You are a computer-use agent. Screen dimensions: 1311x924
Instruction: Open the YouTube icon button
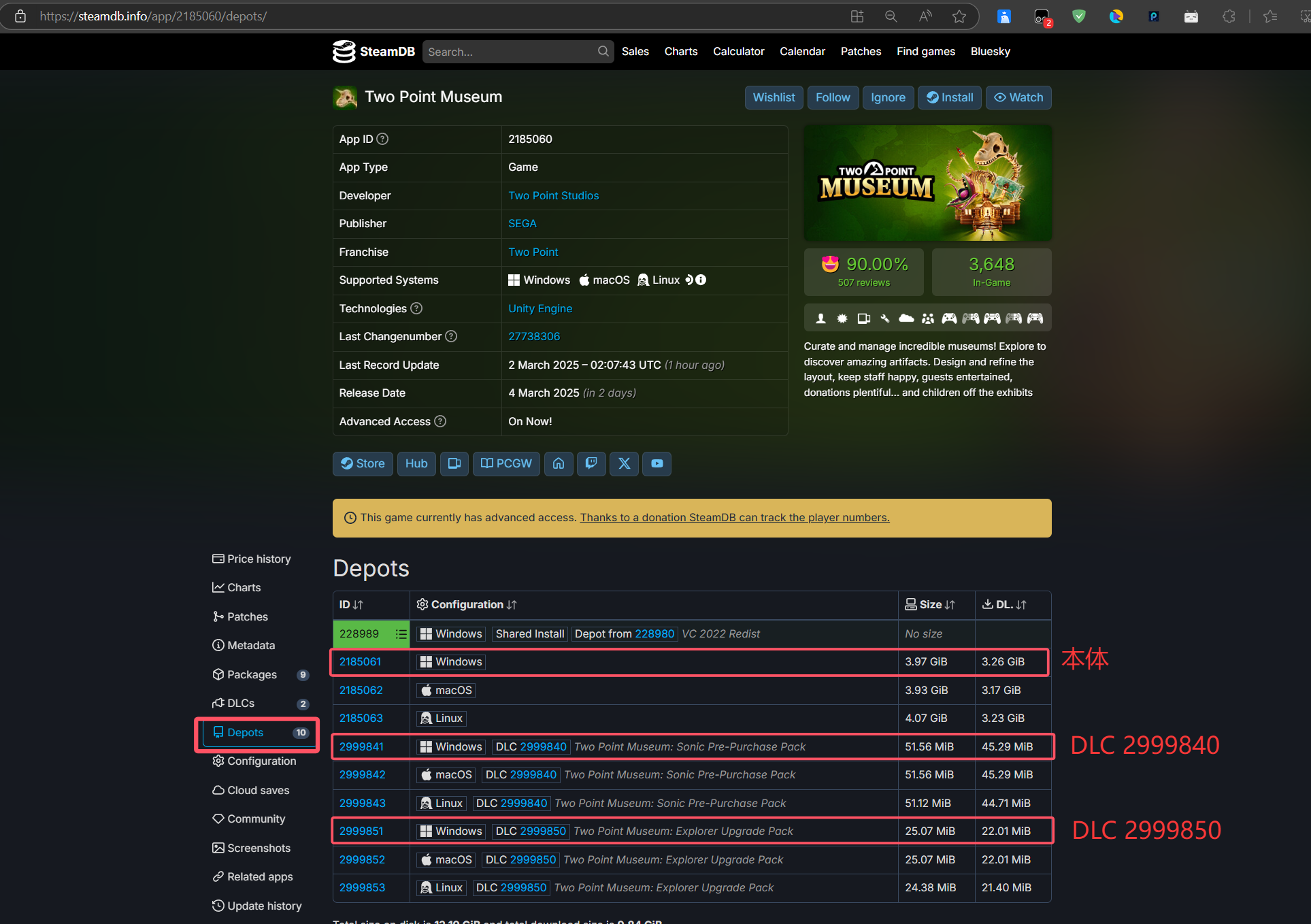[657, 463]
